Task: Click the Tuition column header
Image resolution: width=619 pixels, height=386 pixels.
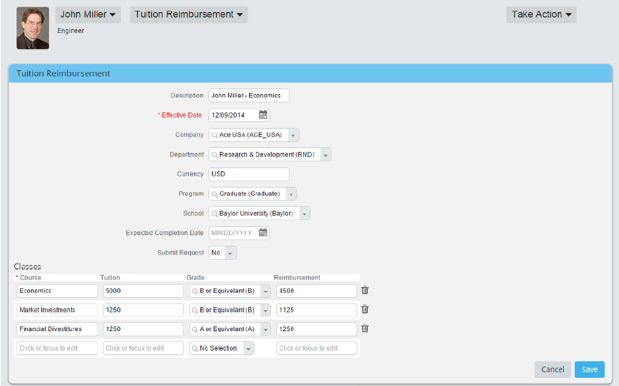Action: [110, 277]
